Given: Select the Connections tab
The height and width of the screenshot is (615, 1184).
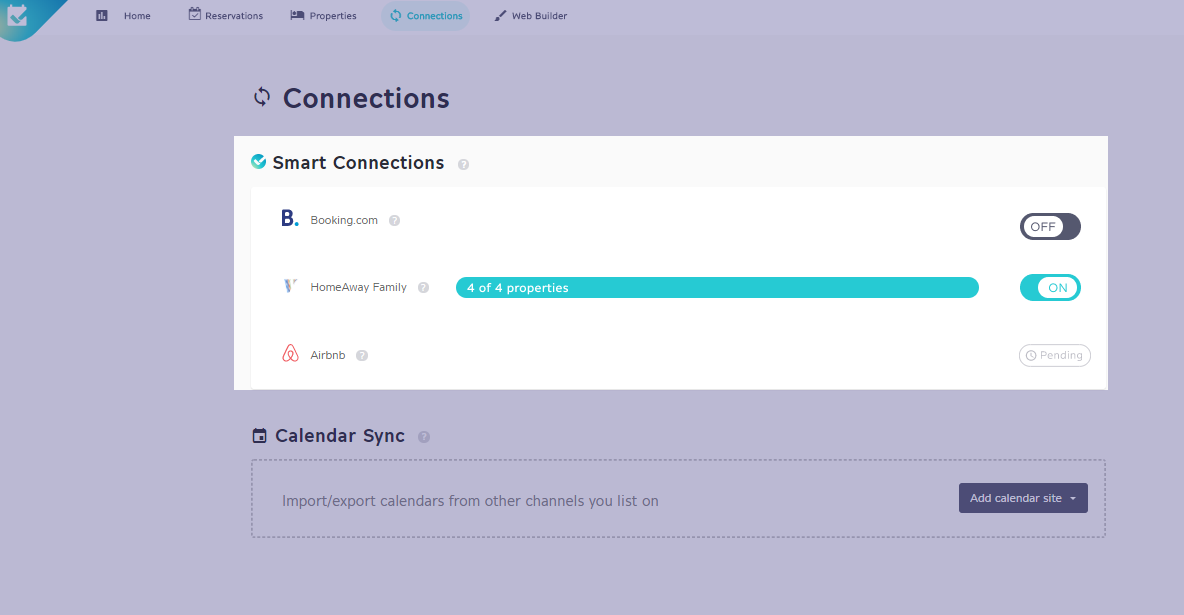Looking at the screenshot, I should pos(426,16).
